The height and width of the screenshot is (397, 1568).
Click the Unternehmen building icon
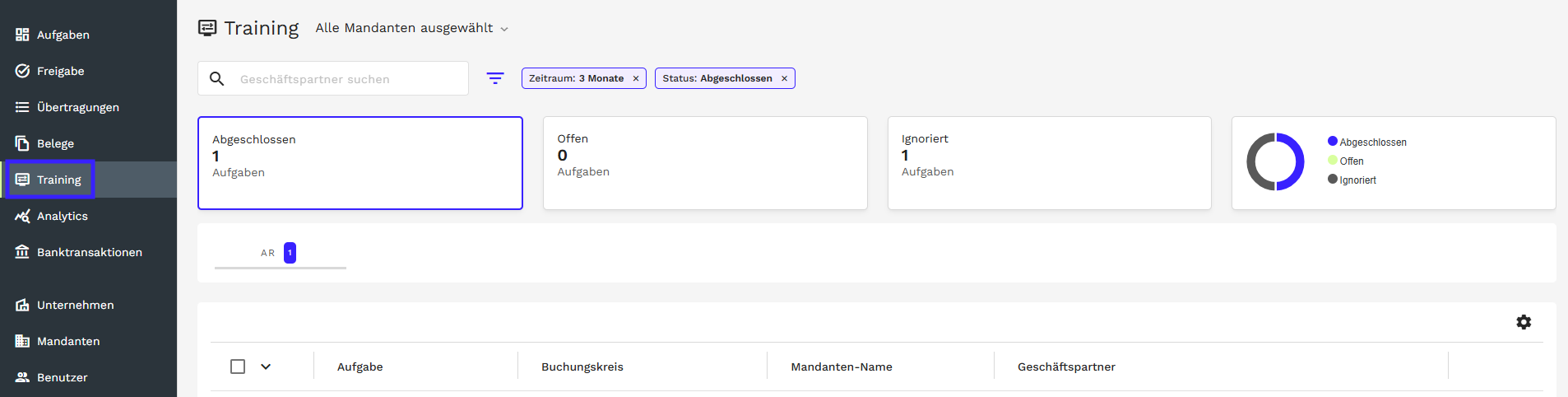tap(22, 305)
